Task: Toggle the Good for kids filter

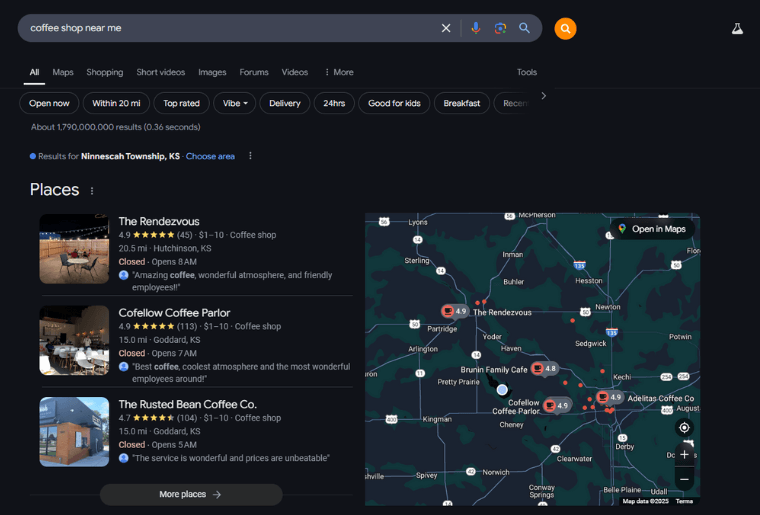Action: 394,103
